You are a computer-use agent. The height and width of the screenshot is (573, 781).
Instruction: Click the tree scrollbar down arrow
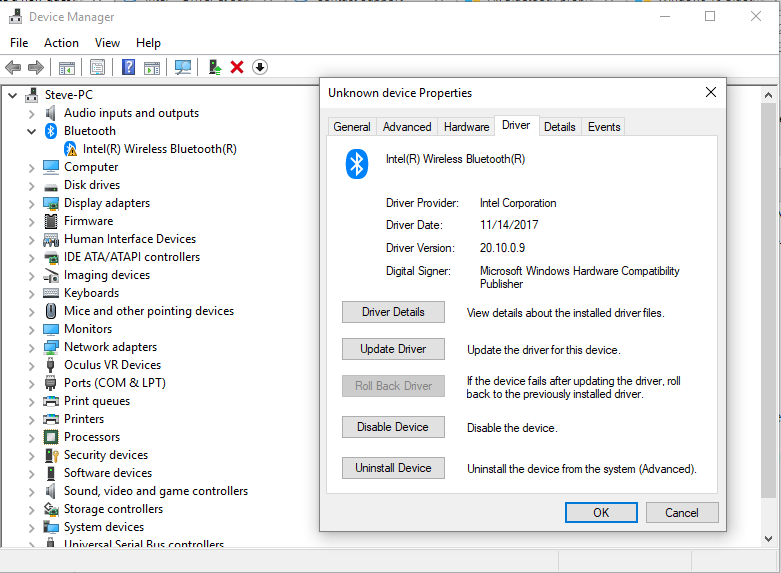[769, 539]
